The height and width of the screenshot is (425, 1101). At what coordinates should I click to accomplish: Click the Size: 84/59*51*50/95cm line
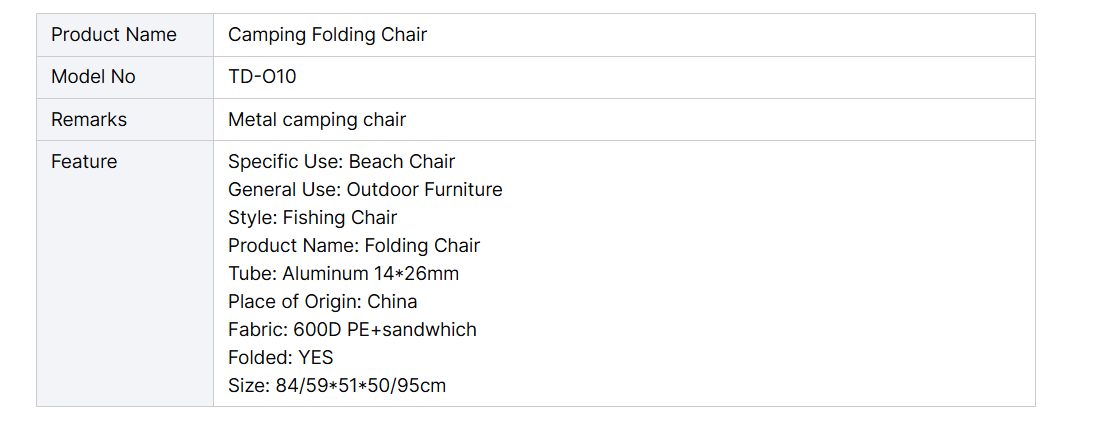[x=337, y=386]
